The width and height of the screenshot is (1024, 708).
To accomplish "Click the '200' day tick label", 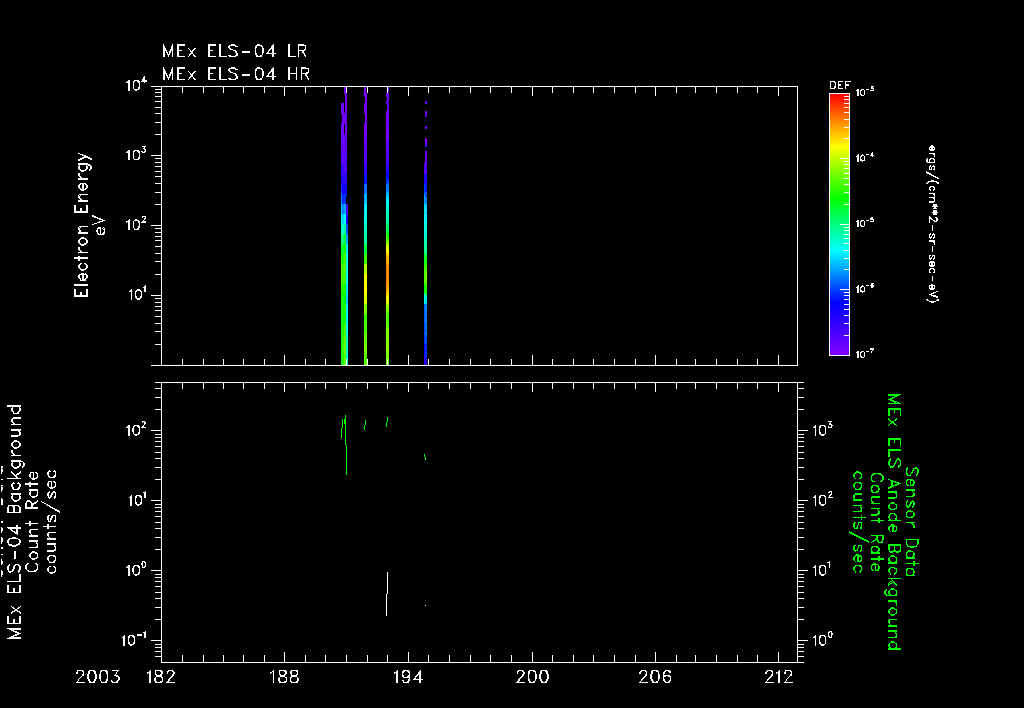I will click(532, 677).
